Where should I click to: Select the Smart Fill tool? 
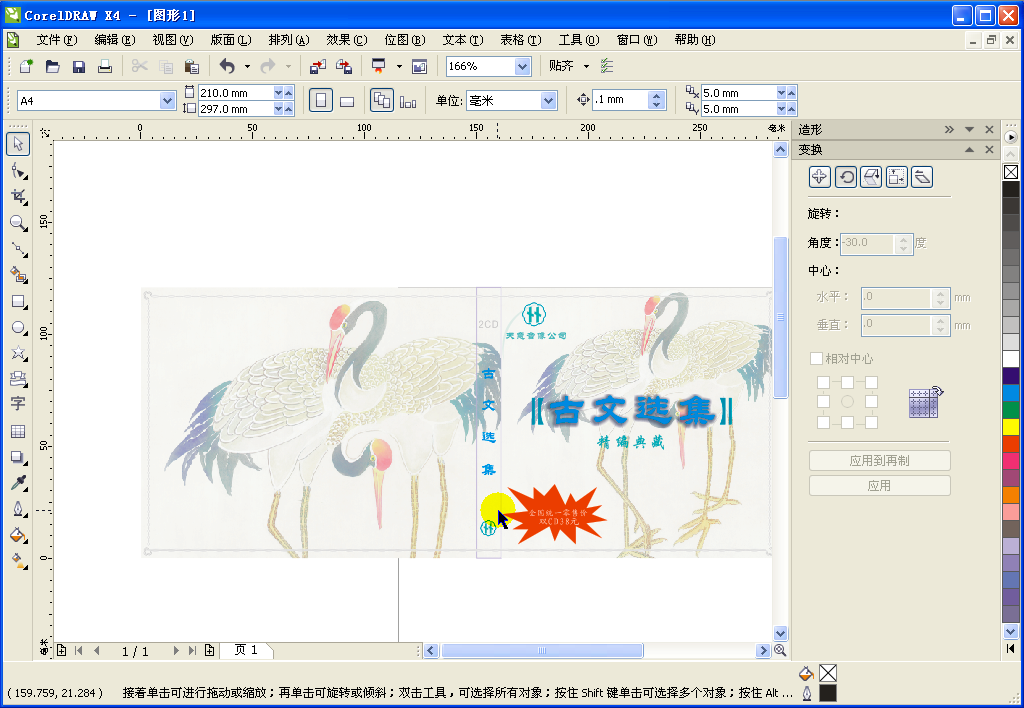(x=18, y=275)
